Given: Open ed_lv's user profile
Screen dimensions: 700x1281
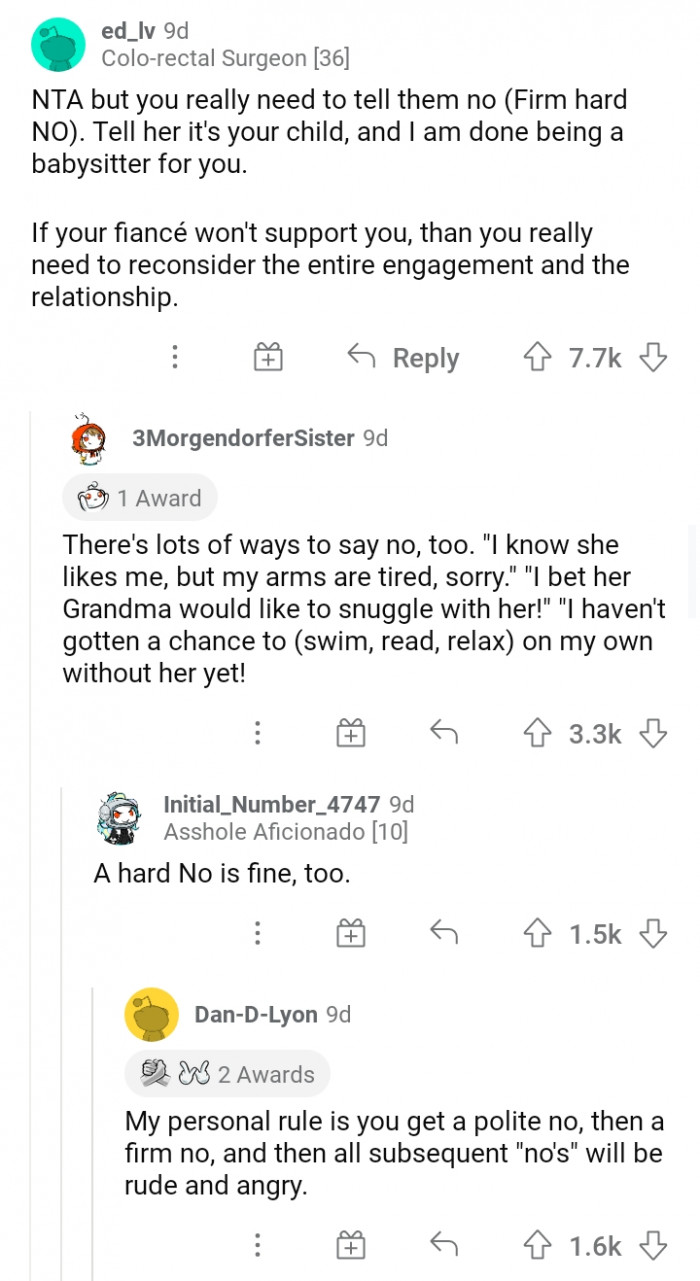Looking at the screenshot, I should 129,31.
